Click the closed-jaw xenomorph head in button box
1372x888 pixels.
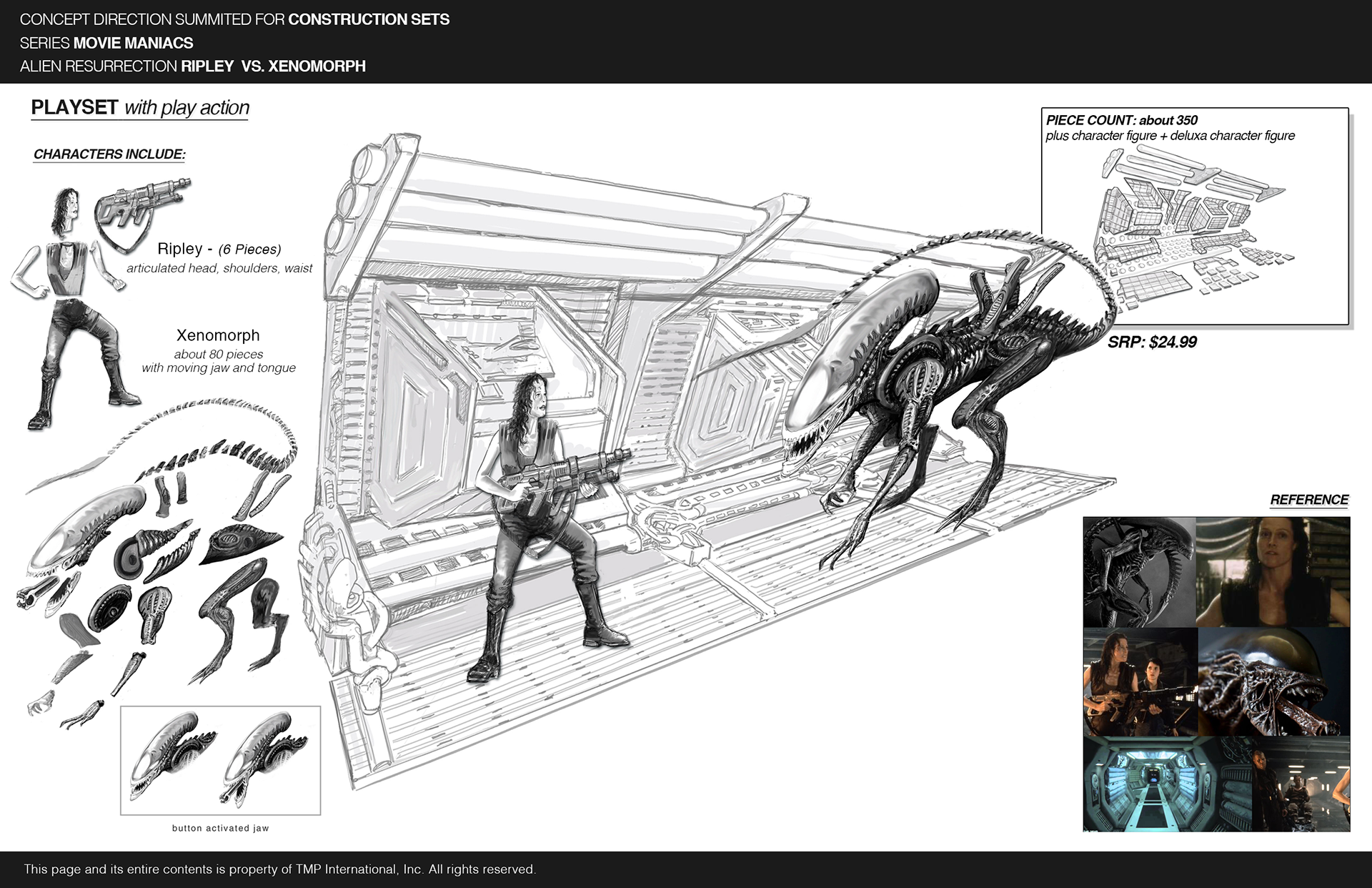174,756
